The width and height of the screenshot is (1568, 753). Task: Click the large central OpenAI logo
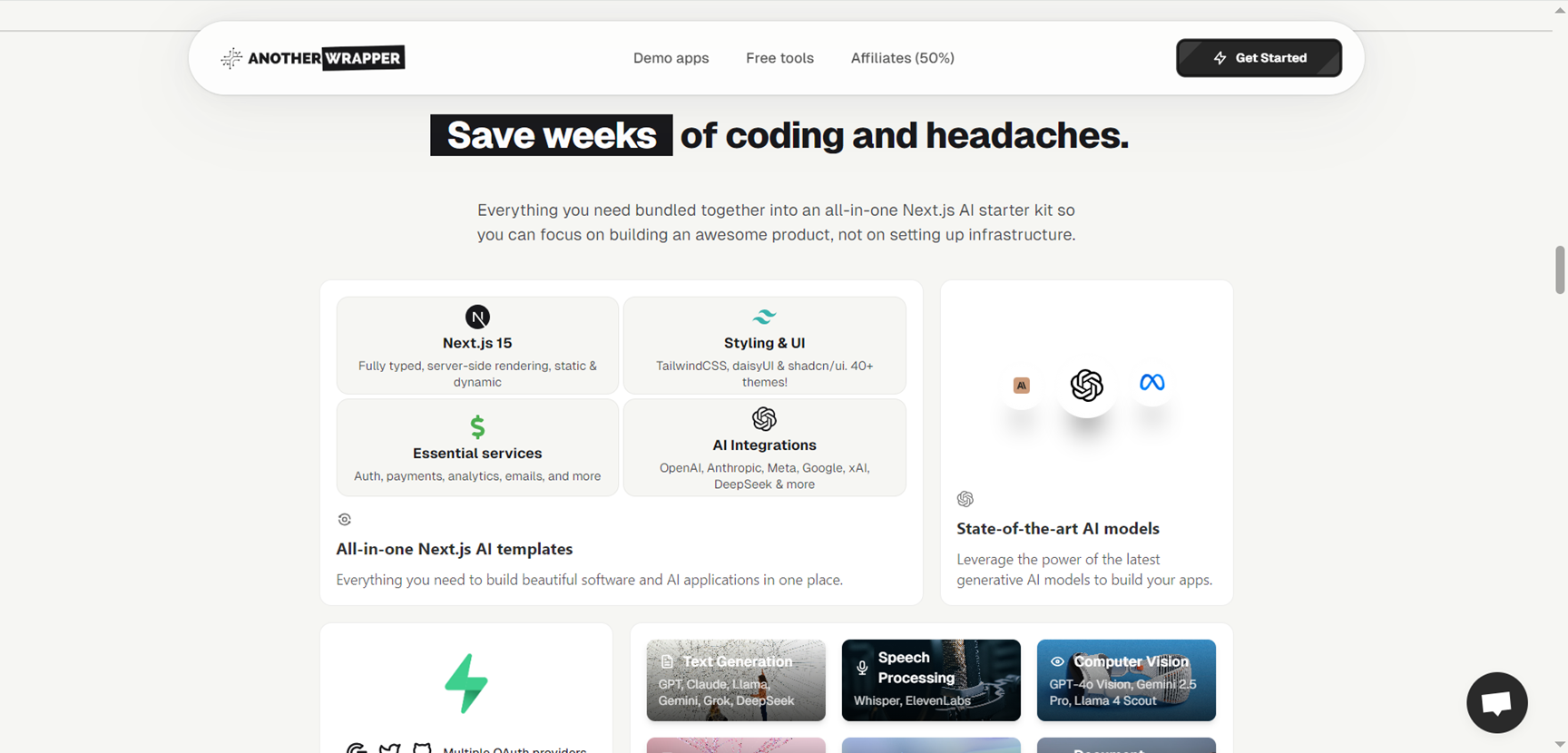click(x=1086, y=386)
